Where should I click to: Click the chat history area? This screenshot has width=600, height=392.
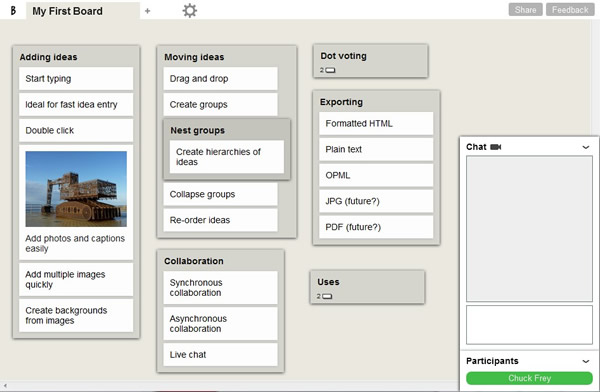(529, 229)
